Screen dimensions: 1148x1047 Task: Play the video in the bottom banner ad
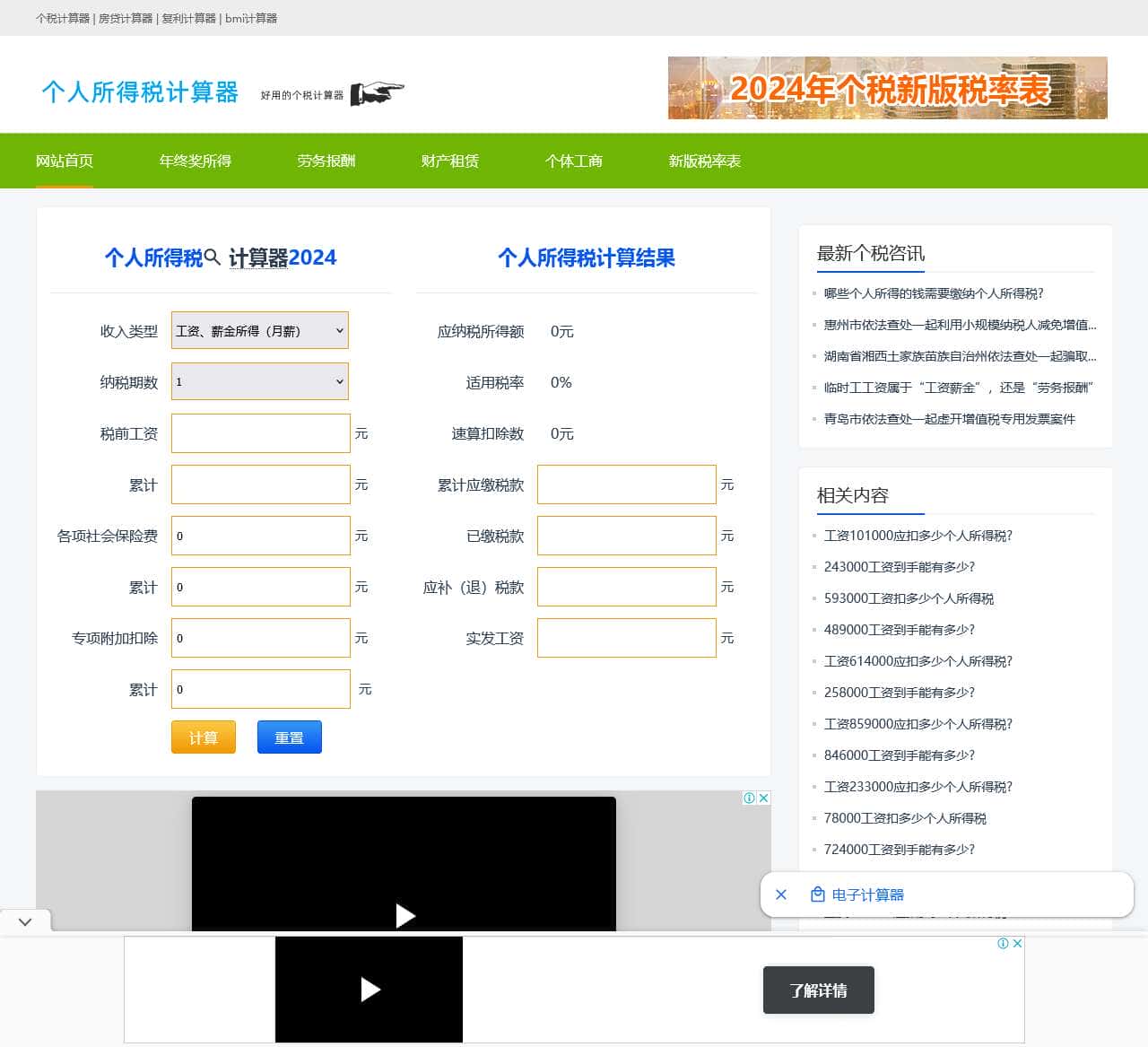point(370,990)
